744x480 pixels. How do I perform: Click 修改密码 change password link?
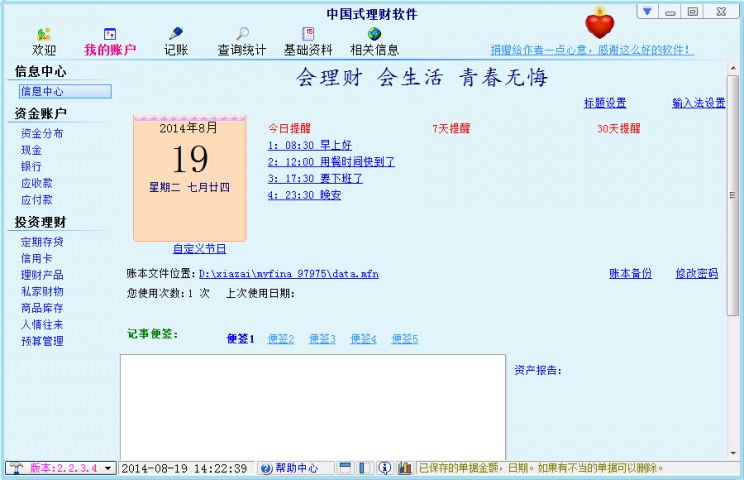pyautogui.click(x=696, y=273)
